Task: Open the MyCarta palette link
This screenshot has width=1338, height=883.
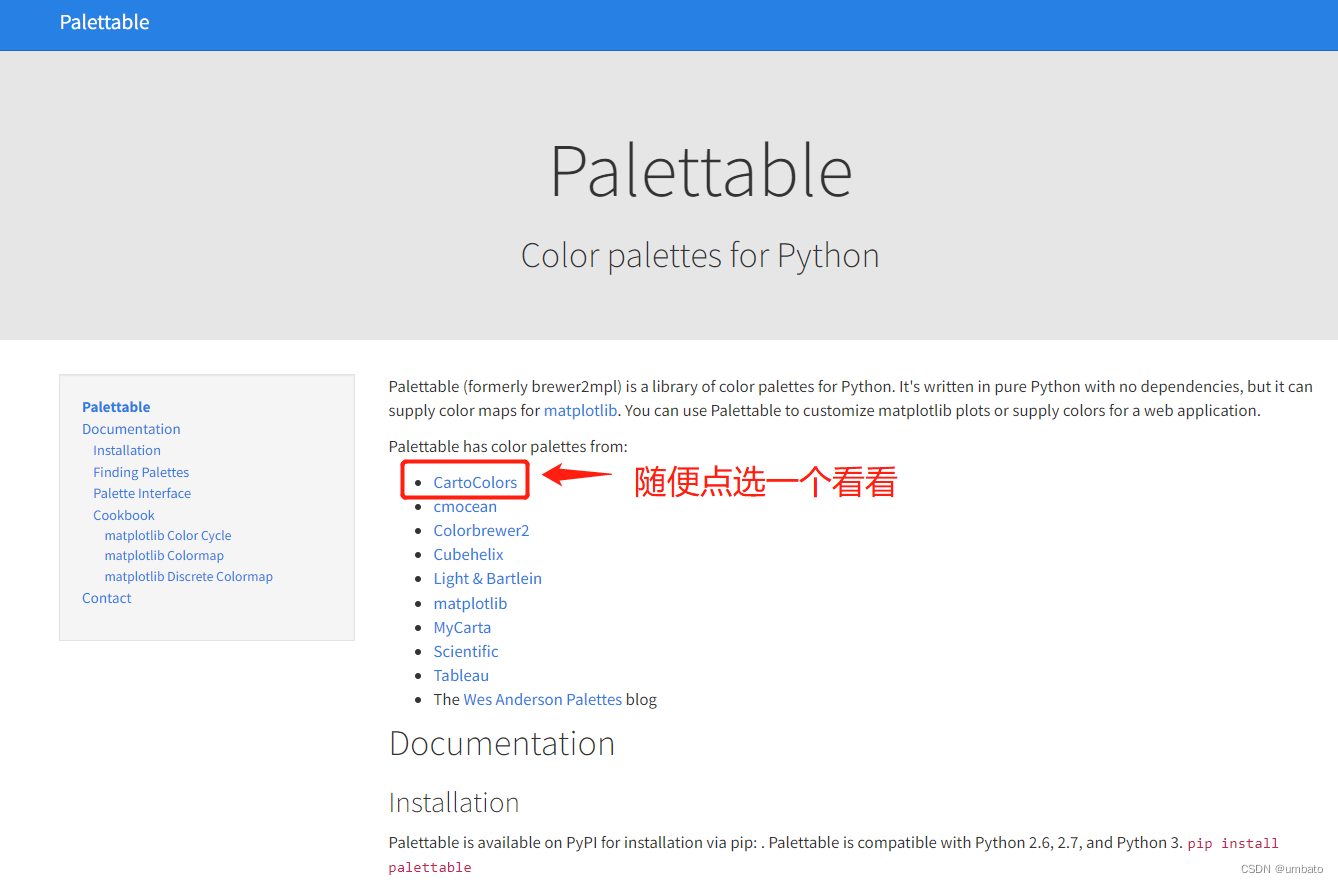Action: coord(462,627)
